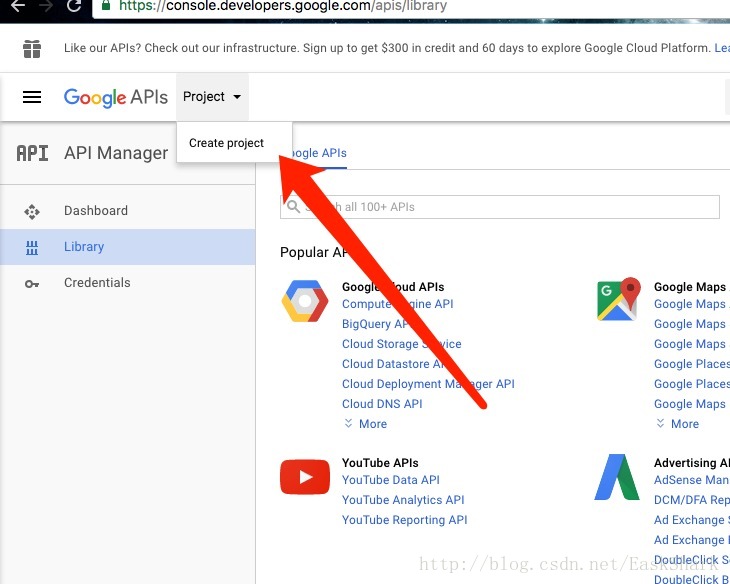Click the Credentials key icon

[x=32, y=283]
